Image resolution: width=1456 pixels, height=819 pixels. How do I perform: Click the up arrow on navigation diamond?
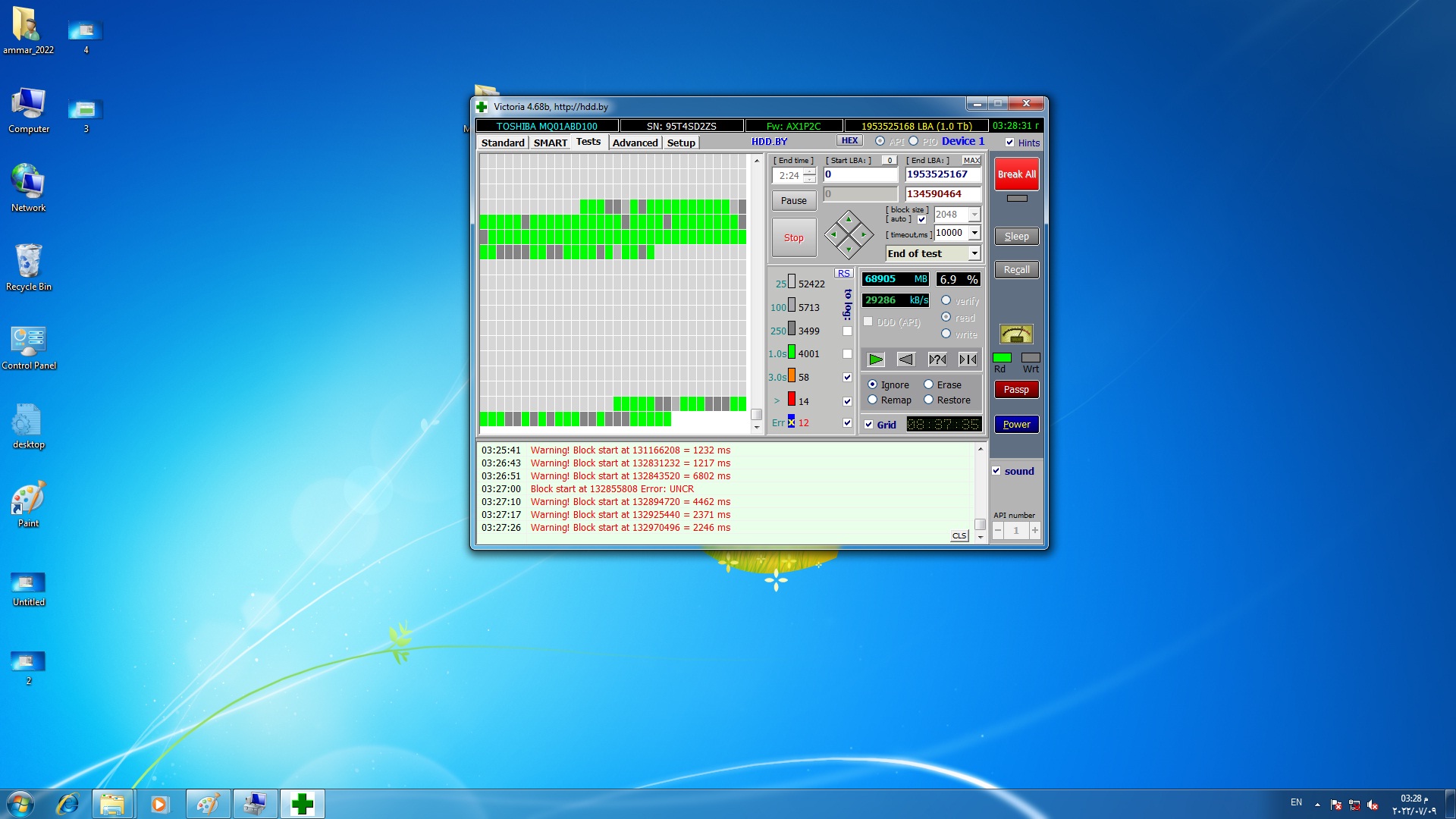pos(849,219)
